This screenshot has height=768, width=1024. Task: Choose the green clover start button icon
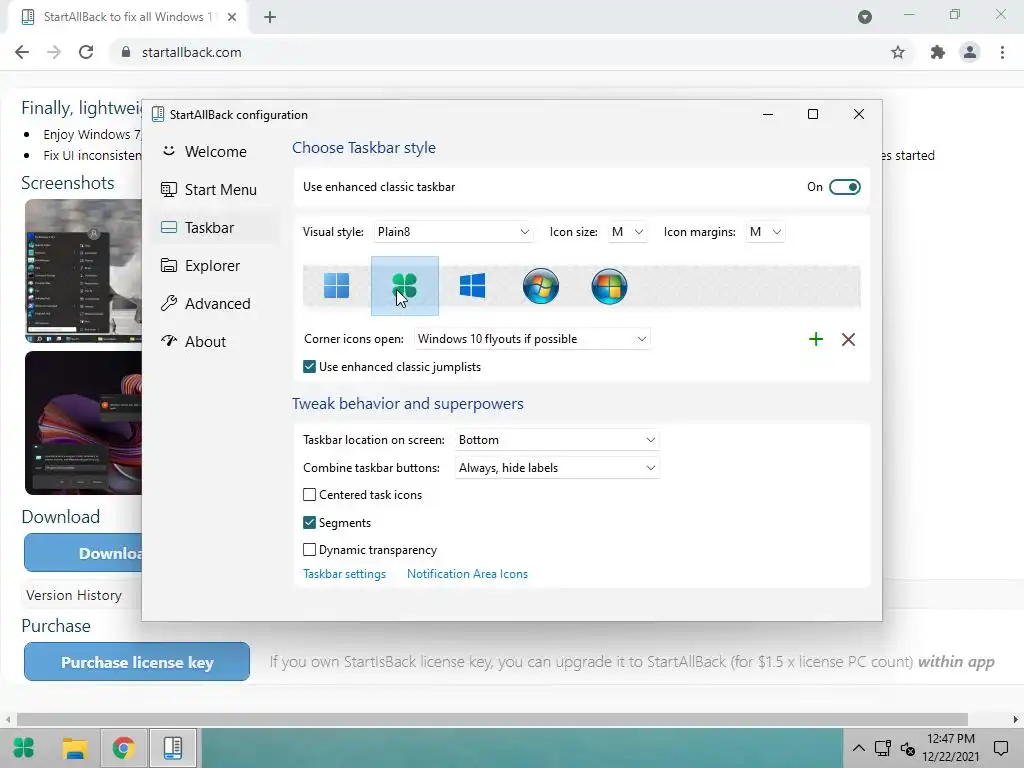click(x=404, y=286)
